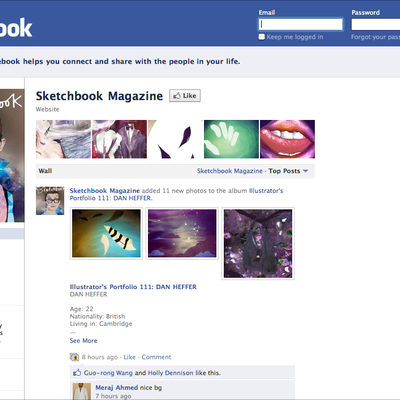This screenshot has height=400, width=400.
Task: Expand the Top Posts filter dropdown
Action: click(x=288, y=171)
